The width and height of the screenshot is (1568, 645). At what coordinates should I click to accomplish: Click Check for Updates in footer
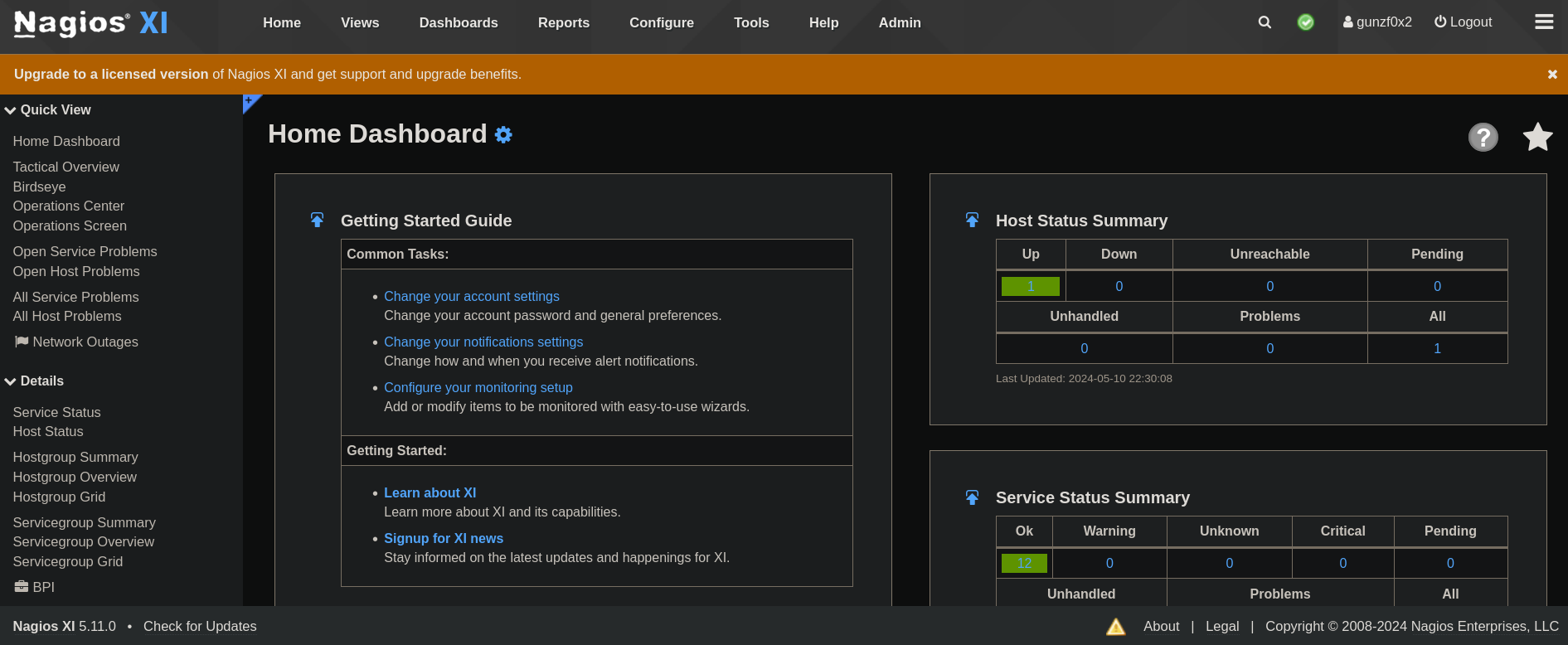pos(200,626)
